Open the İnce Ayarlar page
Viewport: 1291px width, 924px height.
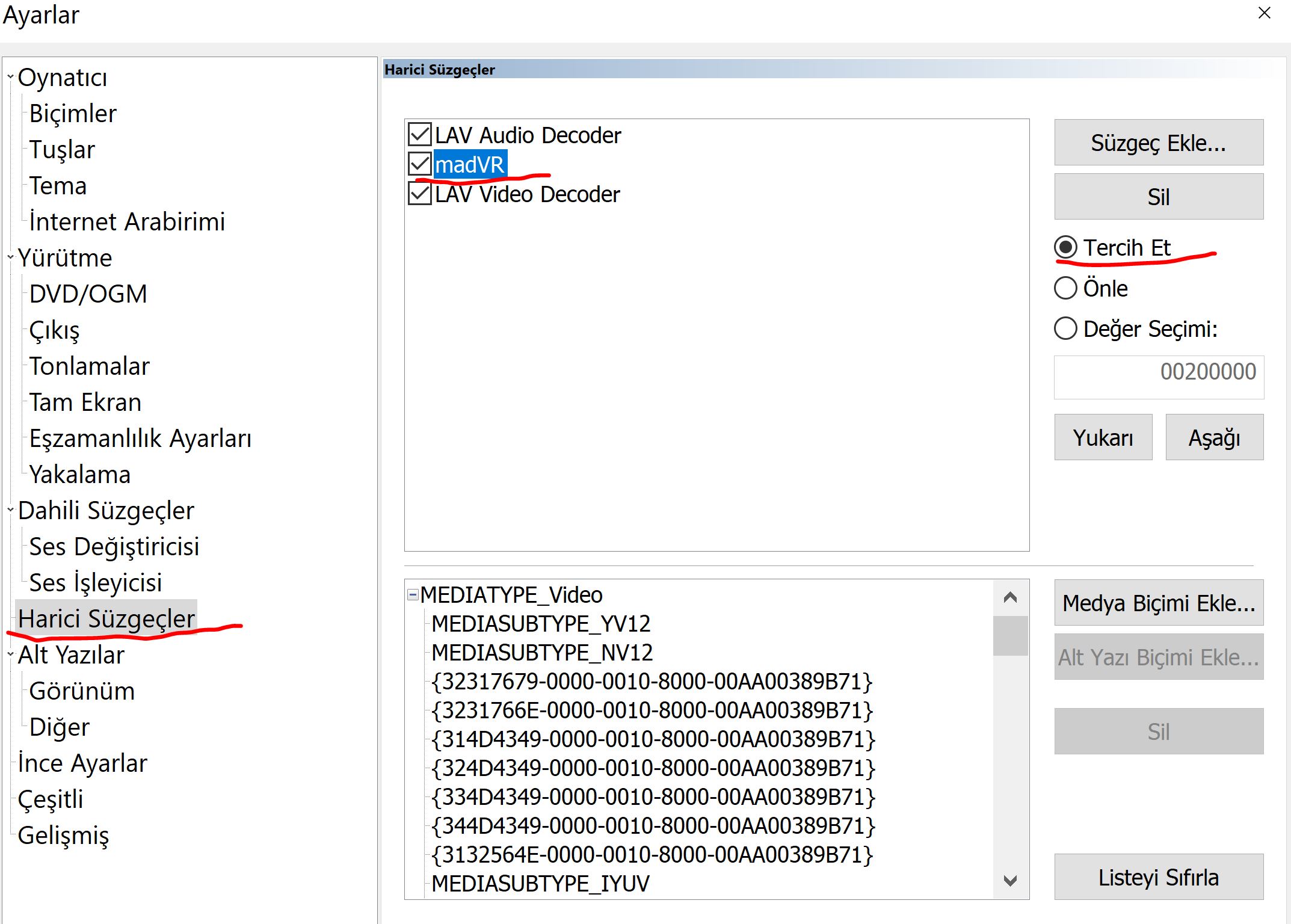(82, 763)
